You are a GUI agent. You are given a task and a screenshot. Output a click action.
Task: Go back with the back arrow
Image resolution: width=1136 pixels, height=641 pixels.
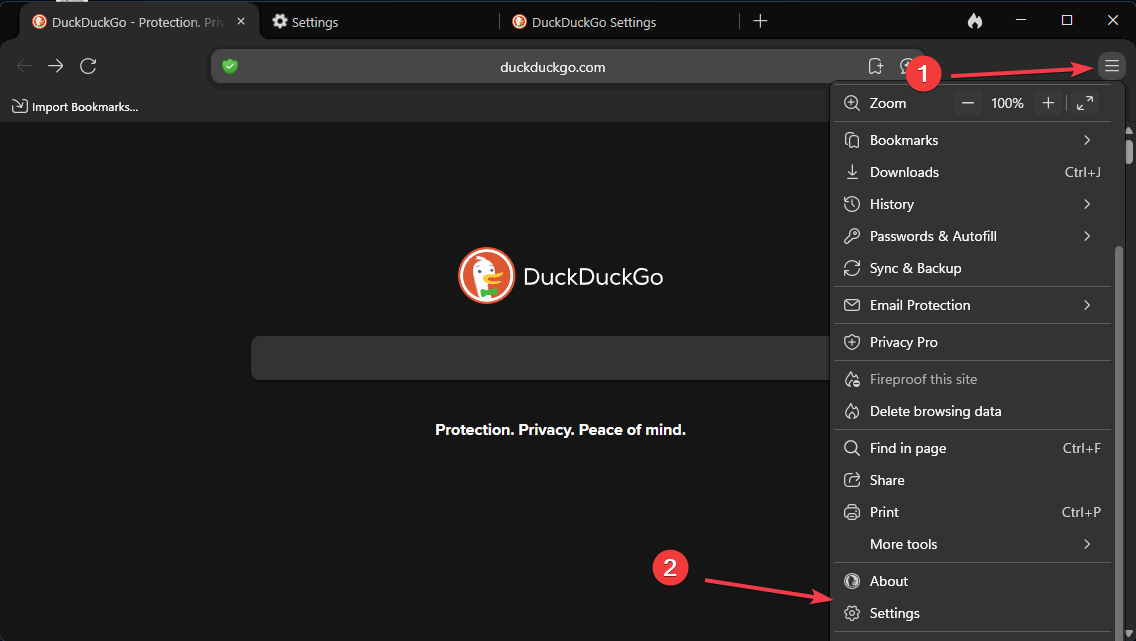tap(24, 67)
